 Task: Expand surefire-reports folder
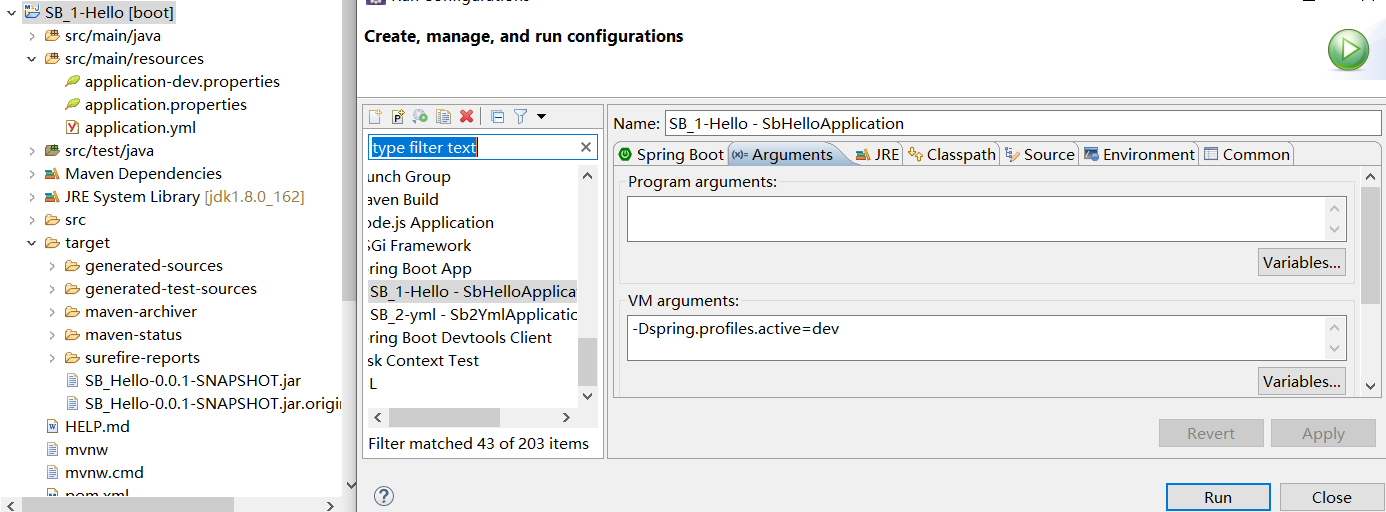point(52,357)
